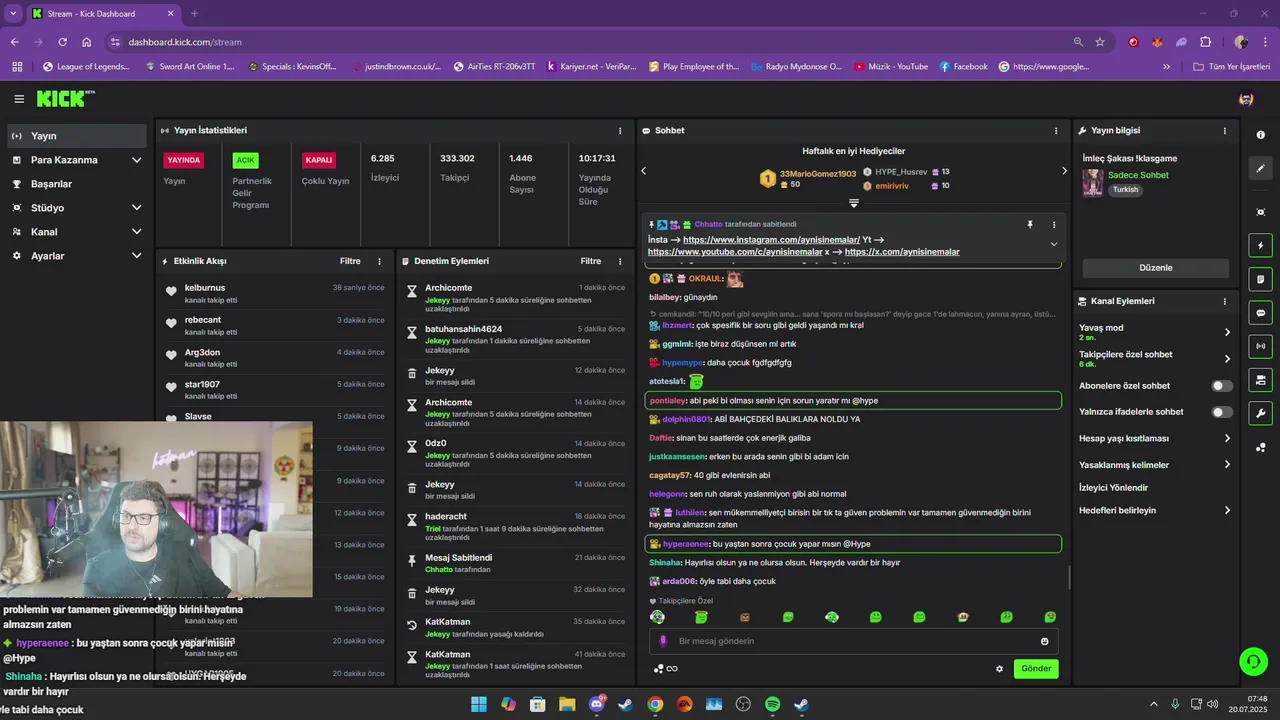Open Takipçilere özel sohbet options arrow
The height and width of the screenshot is (720, 1280).
pos(1227,359)
